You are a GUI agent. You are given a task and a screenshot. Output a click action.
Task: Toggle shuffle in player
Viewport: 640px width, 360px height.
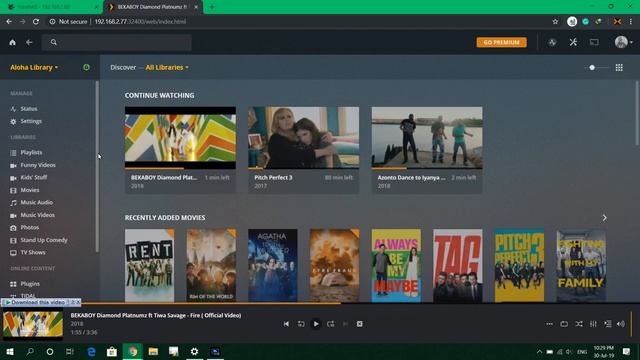tap(579, 324)
